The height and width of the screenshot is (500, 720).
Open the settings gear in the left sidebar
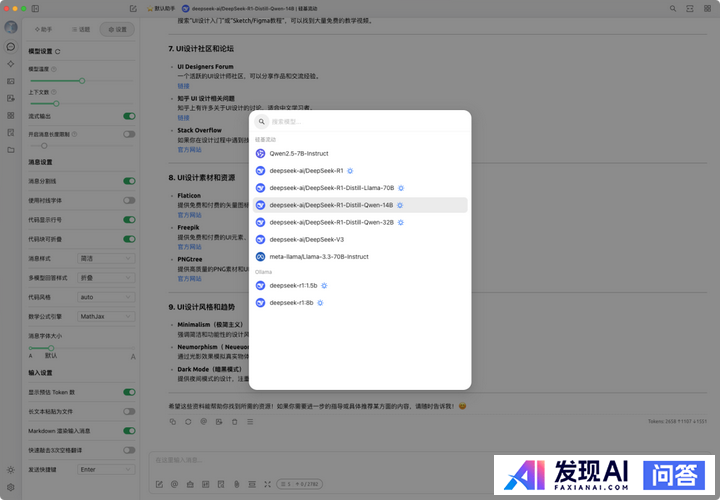10,485
